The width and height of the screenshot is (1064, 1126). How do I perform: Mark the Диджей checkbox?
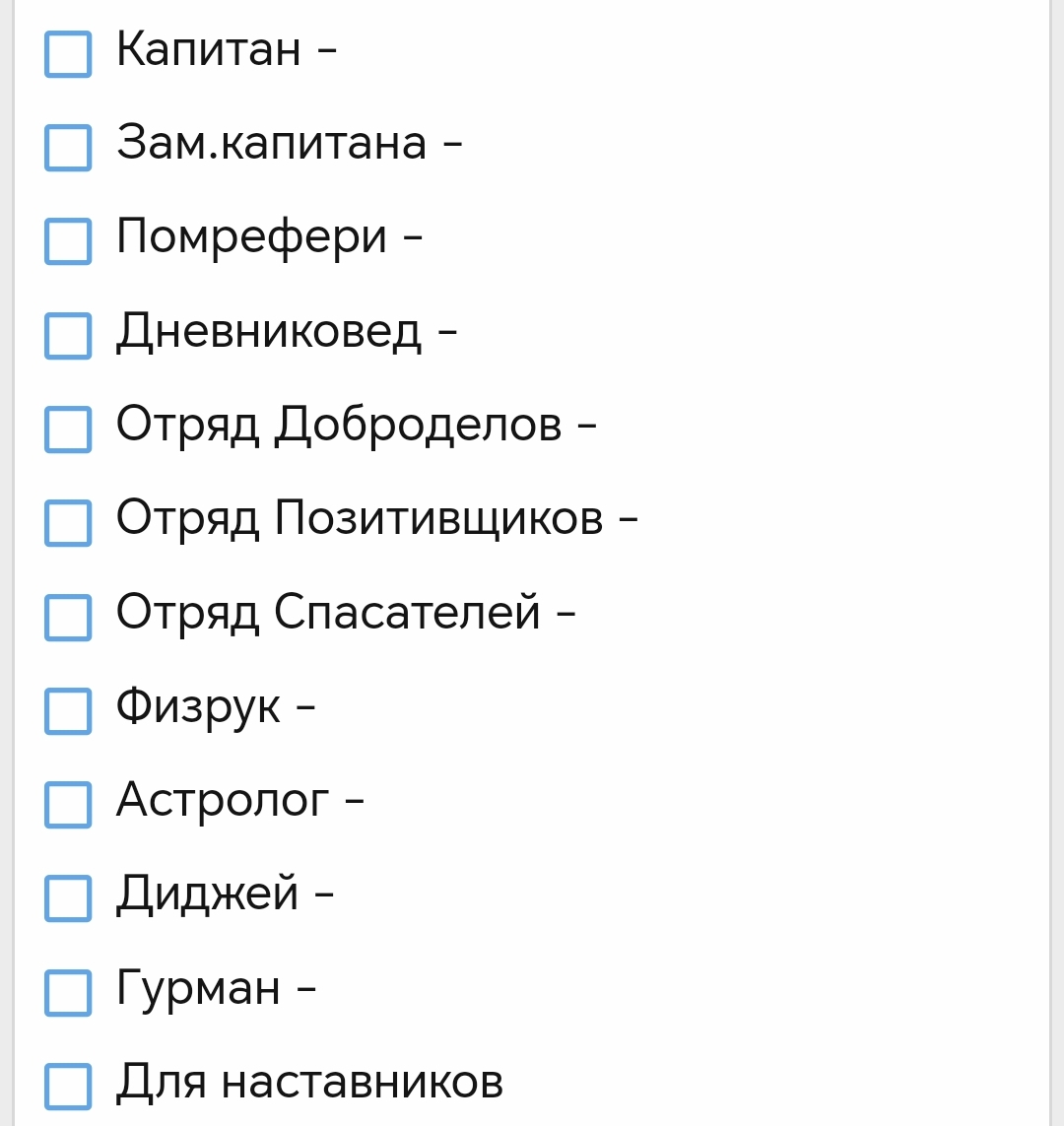click(68, 898)
